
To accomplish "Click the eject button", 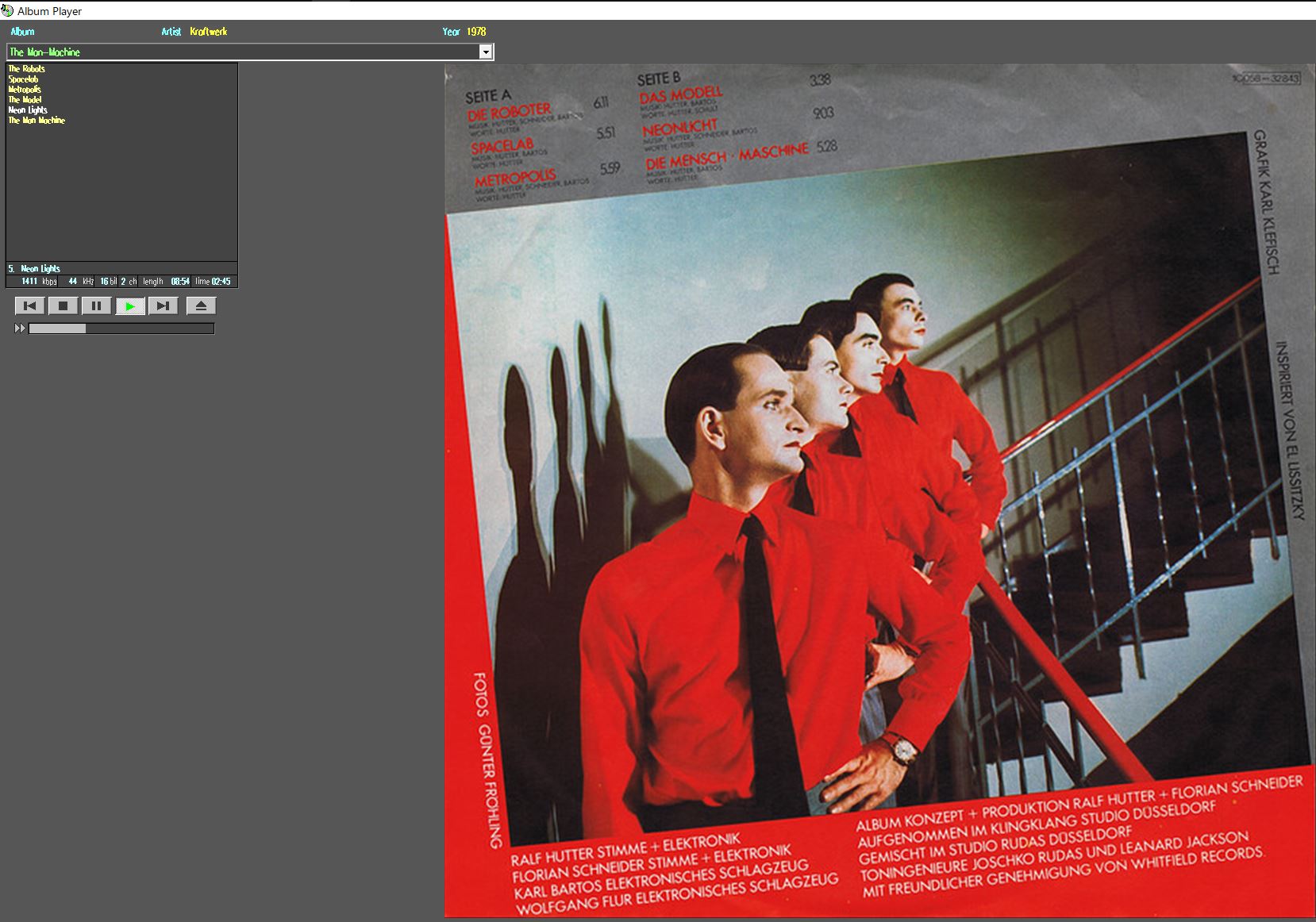I will point(201,306).
